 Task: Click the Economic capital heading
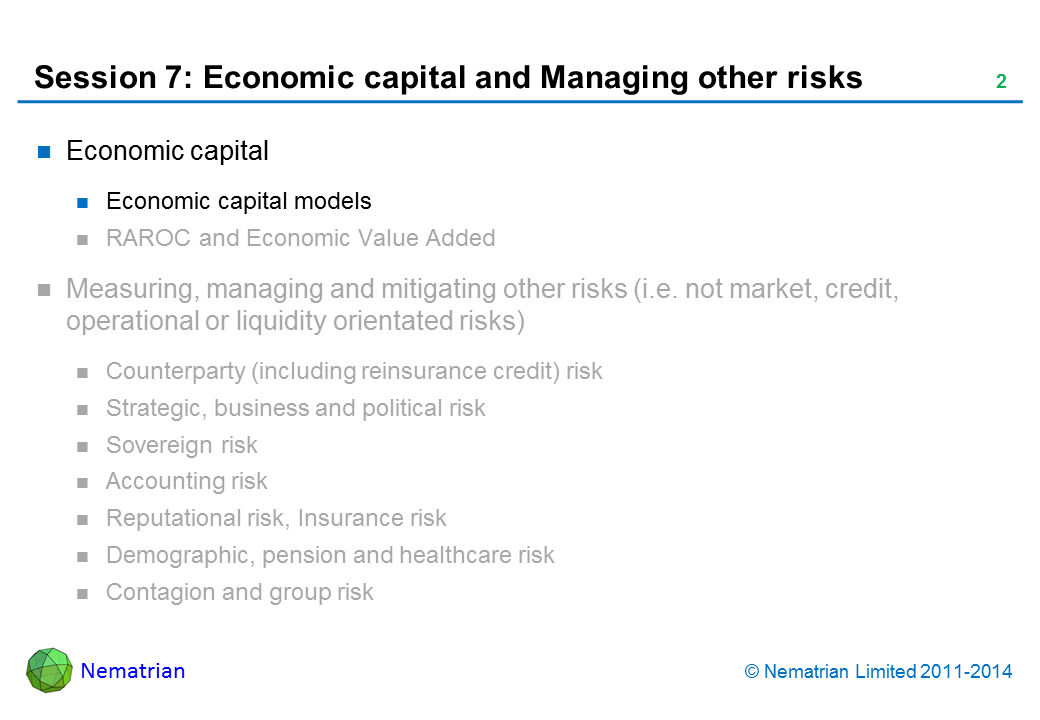(167, 151)
